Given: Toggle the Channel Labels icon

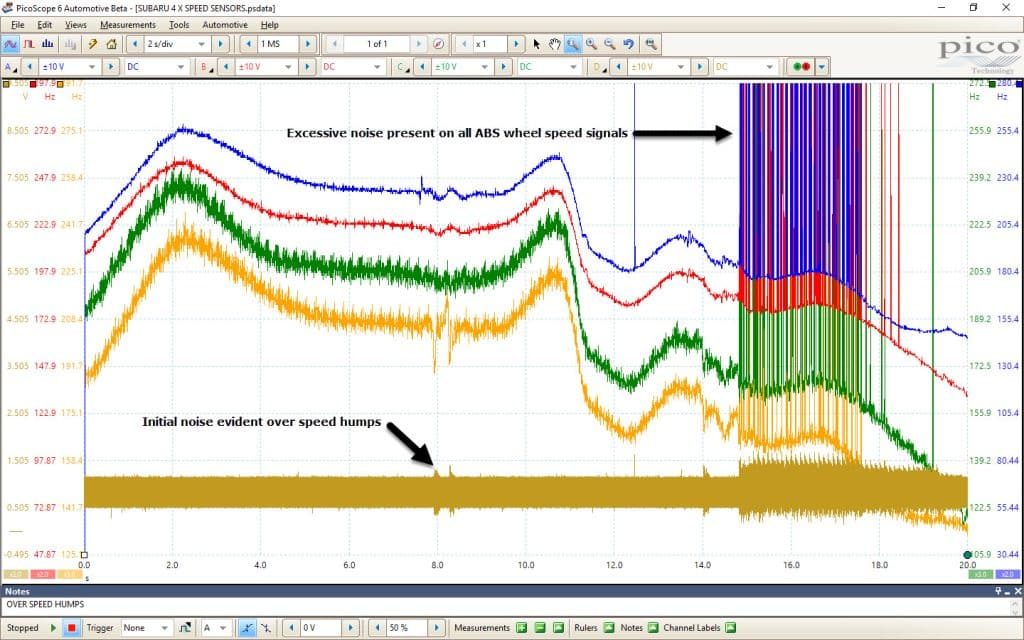Looking at the screenshot, I should click(730, 628).
